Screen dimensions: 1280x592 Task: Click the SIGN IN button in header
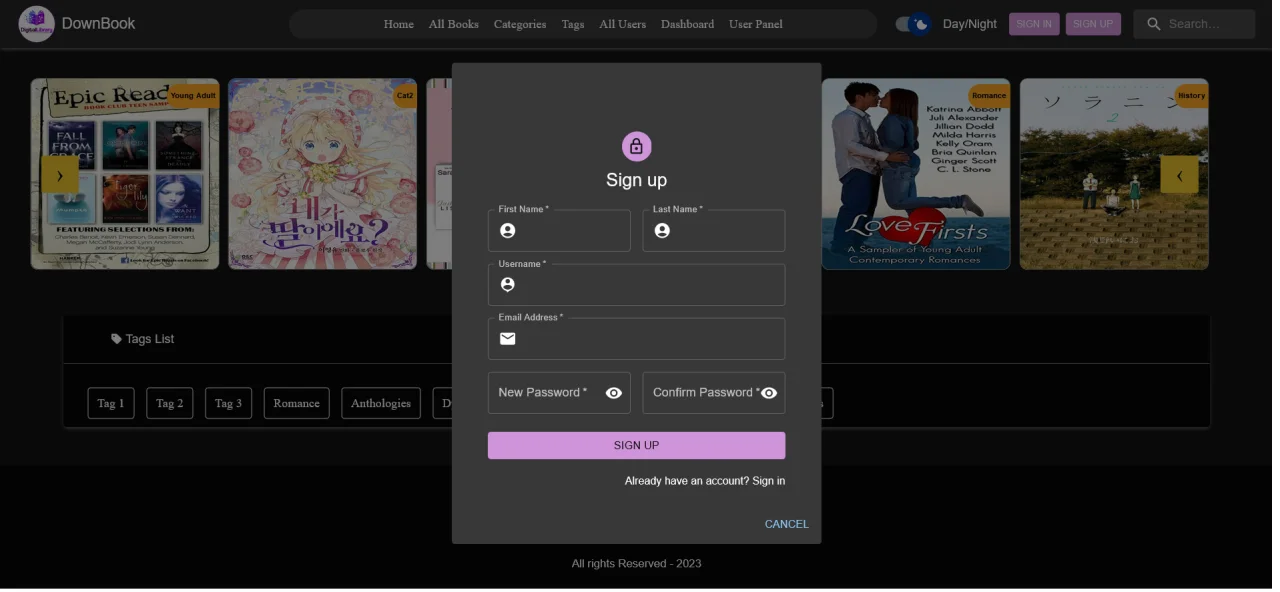click(x=1034, y=24)
